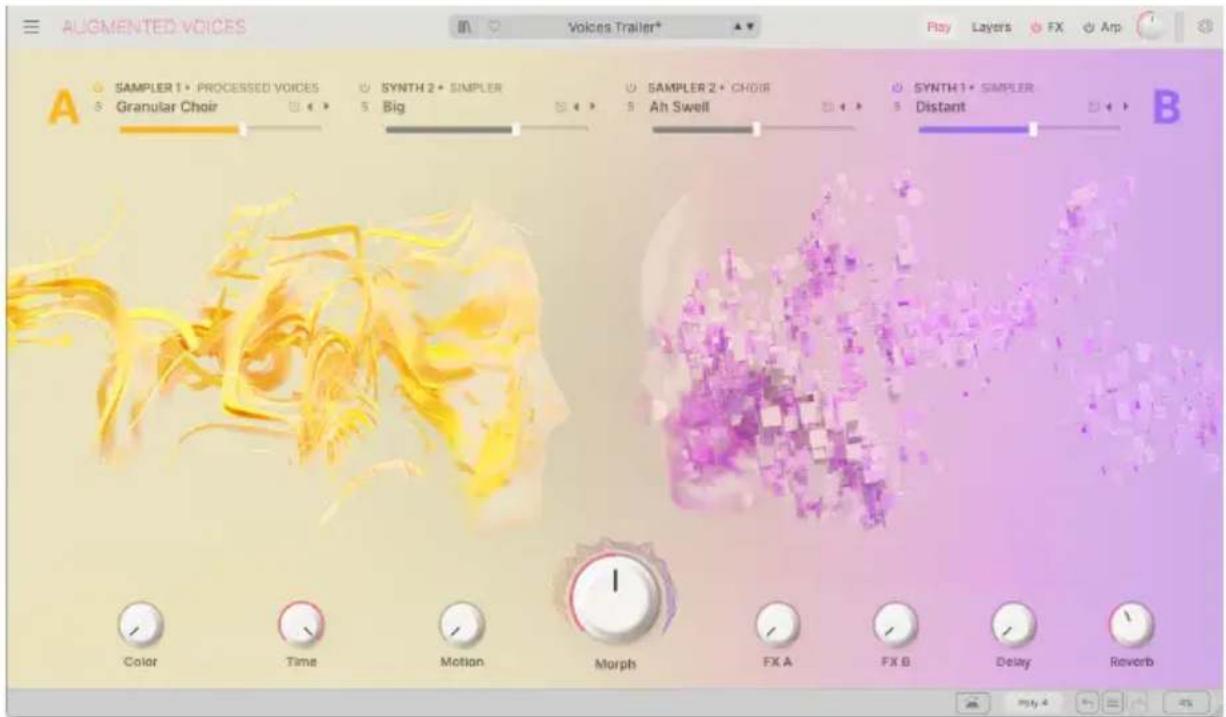Open the Ah Swell sample selector
Screen dimensions: 1226x717
(679, 106)
